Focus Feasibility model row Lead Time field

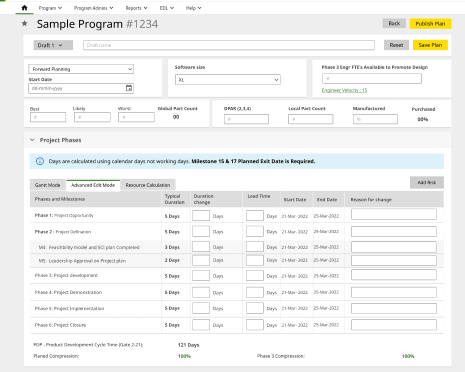pos(255,247)
